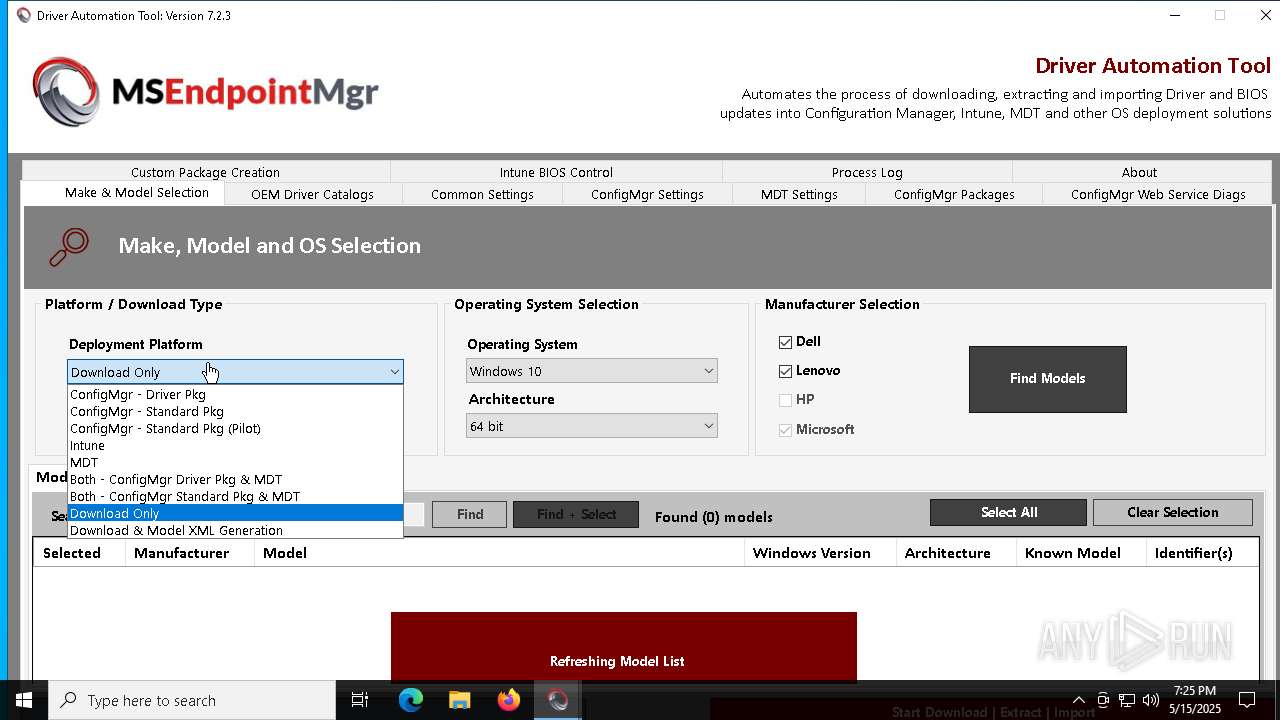Click the magnifying glass header icon

pos(70,247)
